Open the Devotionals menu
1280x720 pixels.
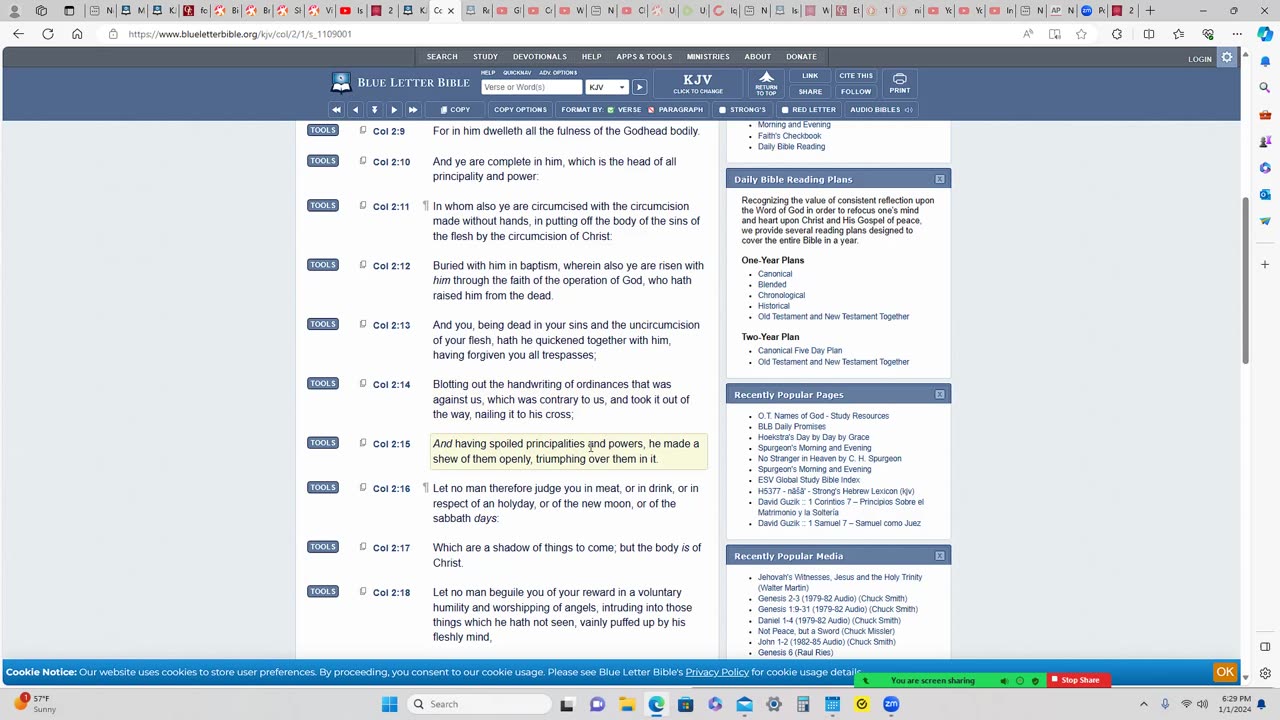pyautogui.click(x=540, y=57)
